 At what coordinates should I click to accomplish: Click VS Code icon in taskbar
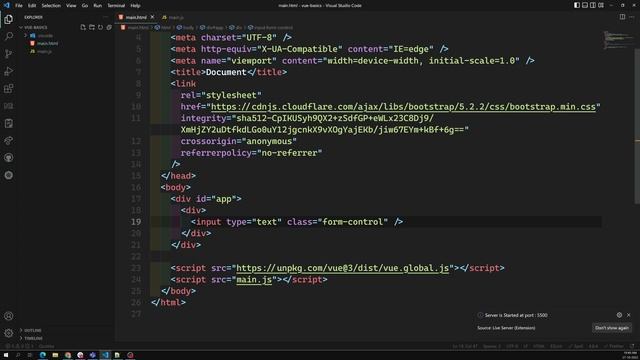(105, 355)
